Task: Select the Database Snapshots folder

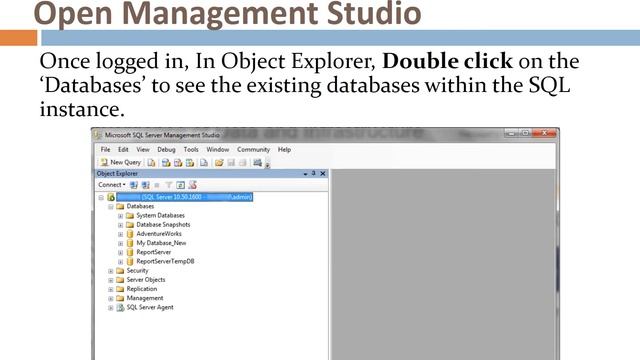Action: click(163, 225)
